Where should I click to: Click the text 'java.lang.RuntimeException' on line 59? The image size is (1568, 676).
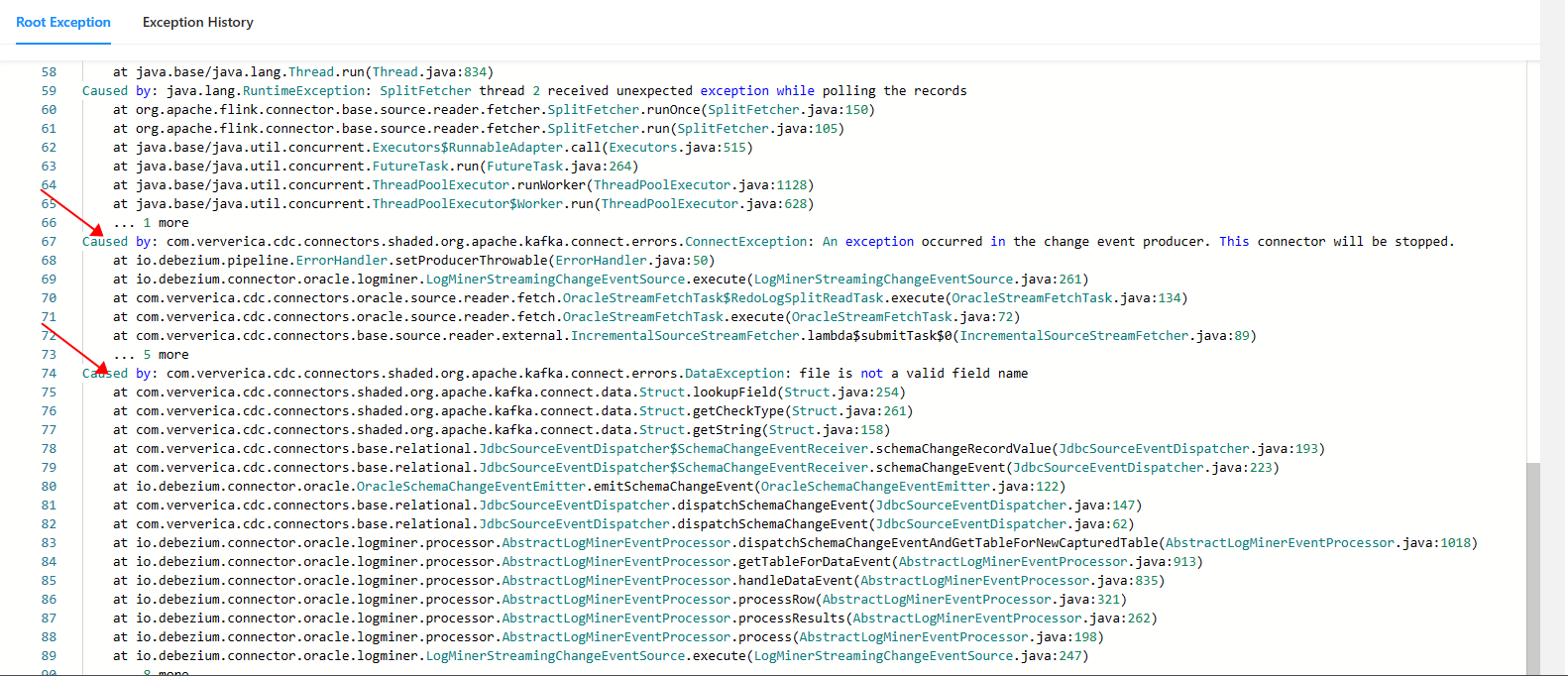266,90
